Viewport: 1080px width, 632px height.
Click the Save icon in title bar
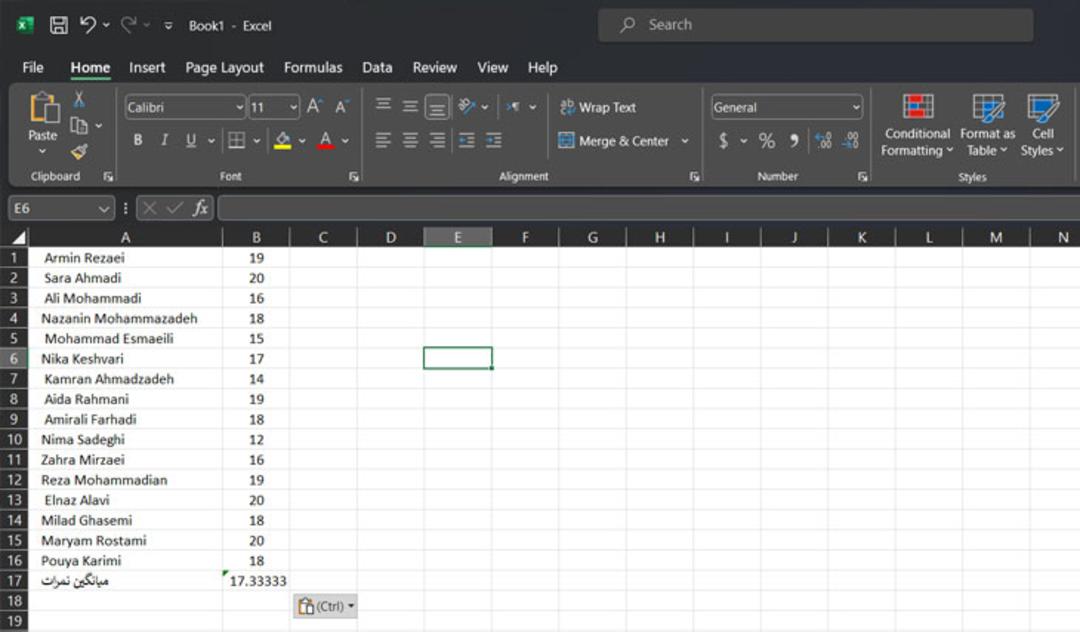[x=59, y=25]
